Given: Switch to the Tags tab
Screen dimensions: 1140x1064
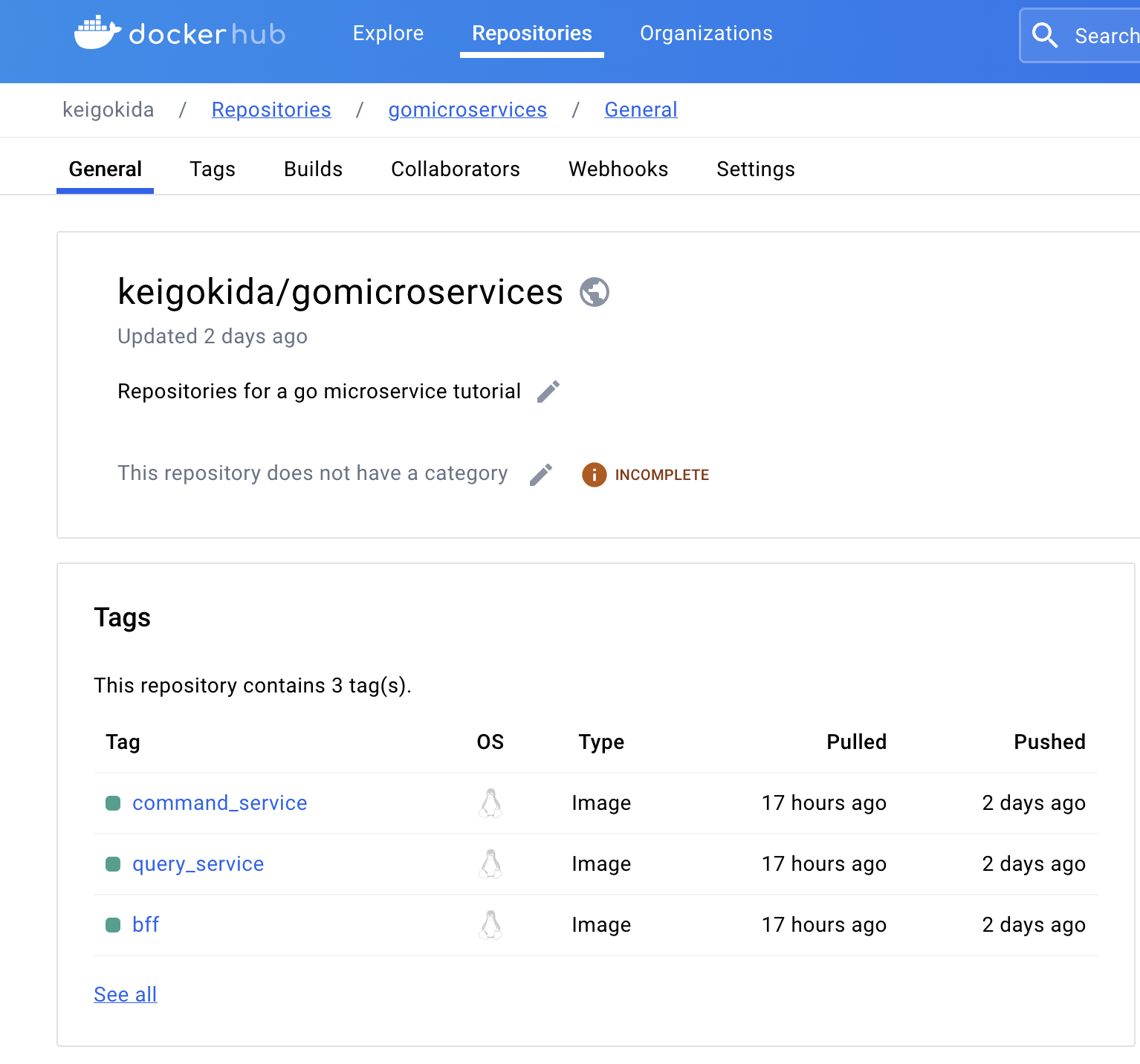Looking at the screenshot, I should tap(213, 169).
